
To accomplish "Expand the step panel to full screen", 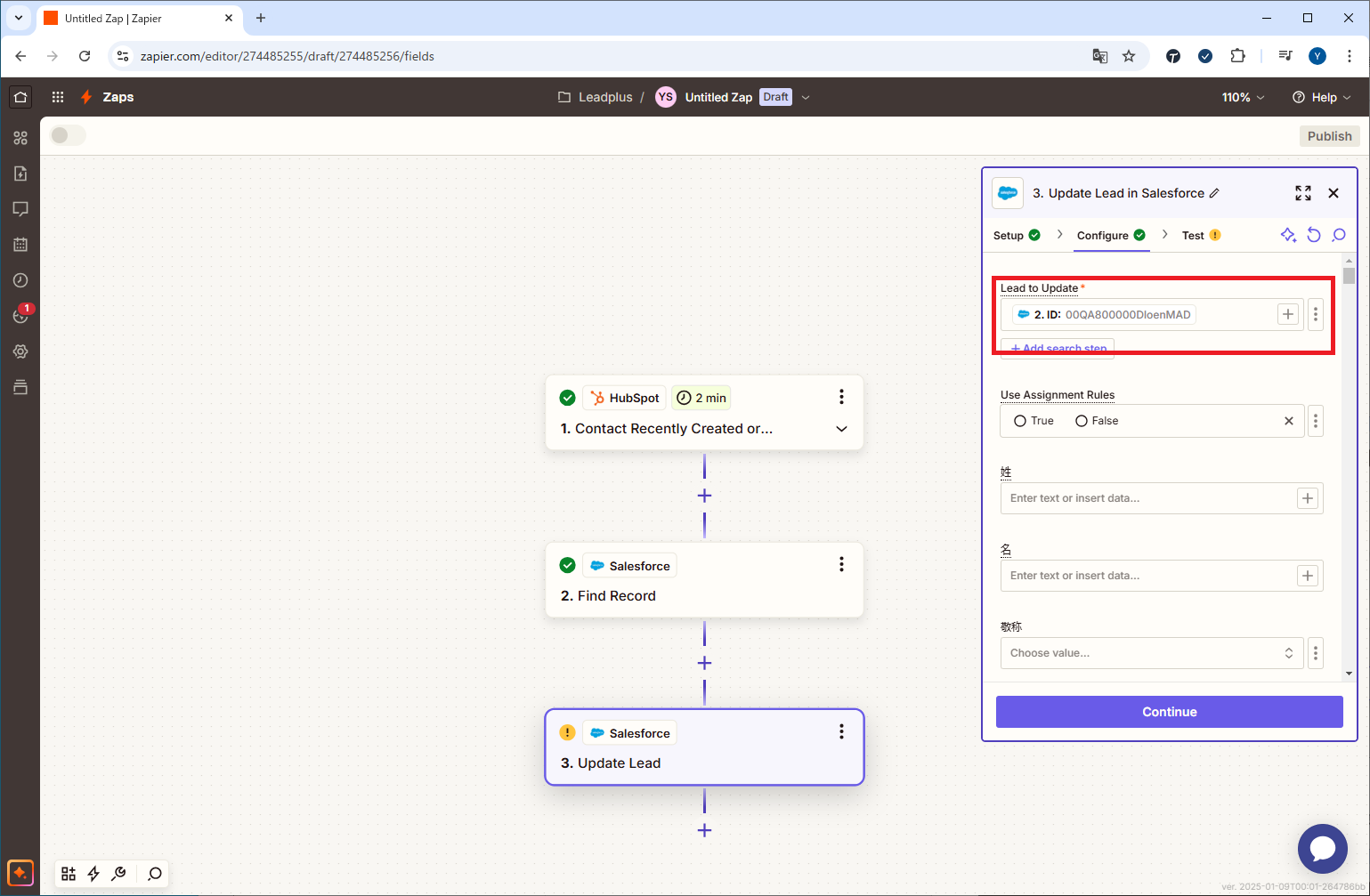I will click(x=1303, y=193).
